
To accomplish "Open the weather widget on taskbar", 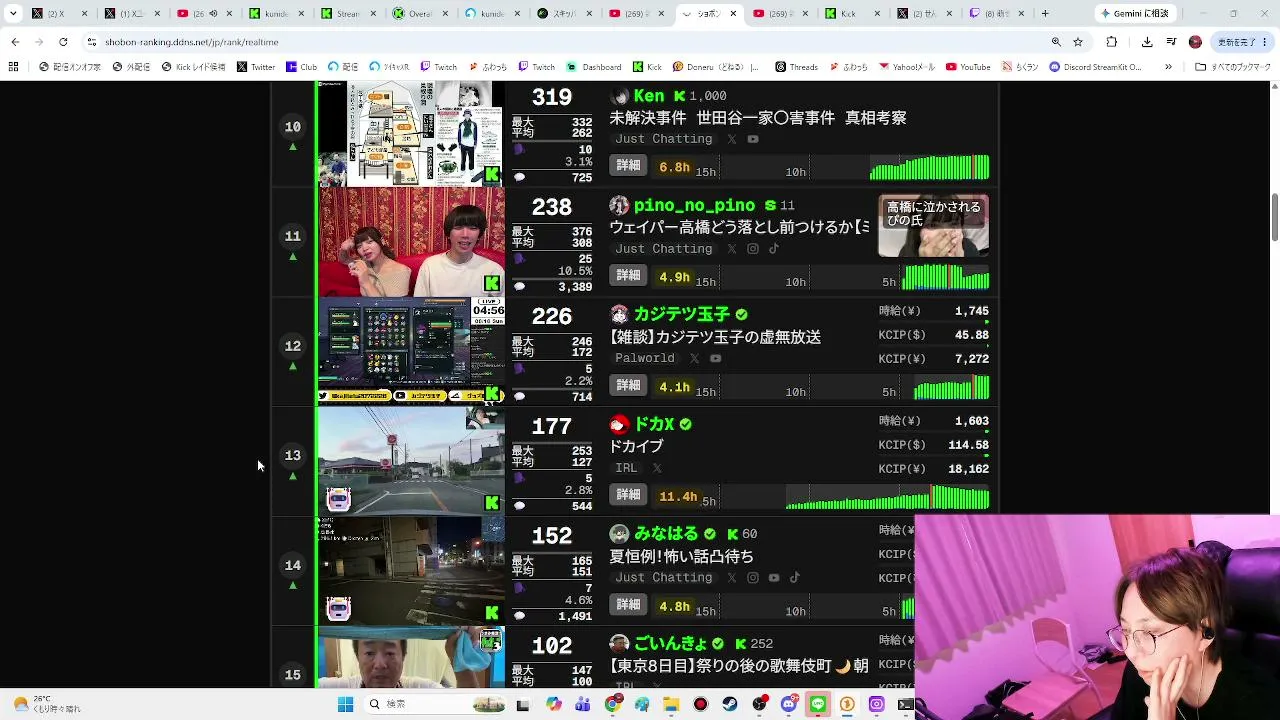I will tap(45, 704).
